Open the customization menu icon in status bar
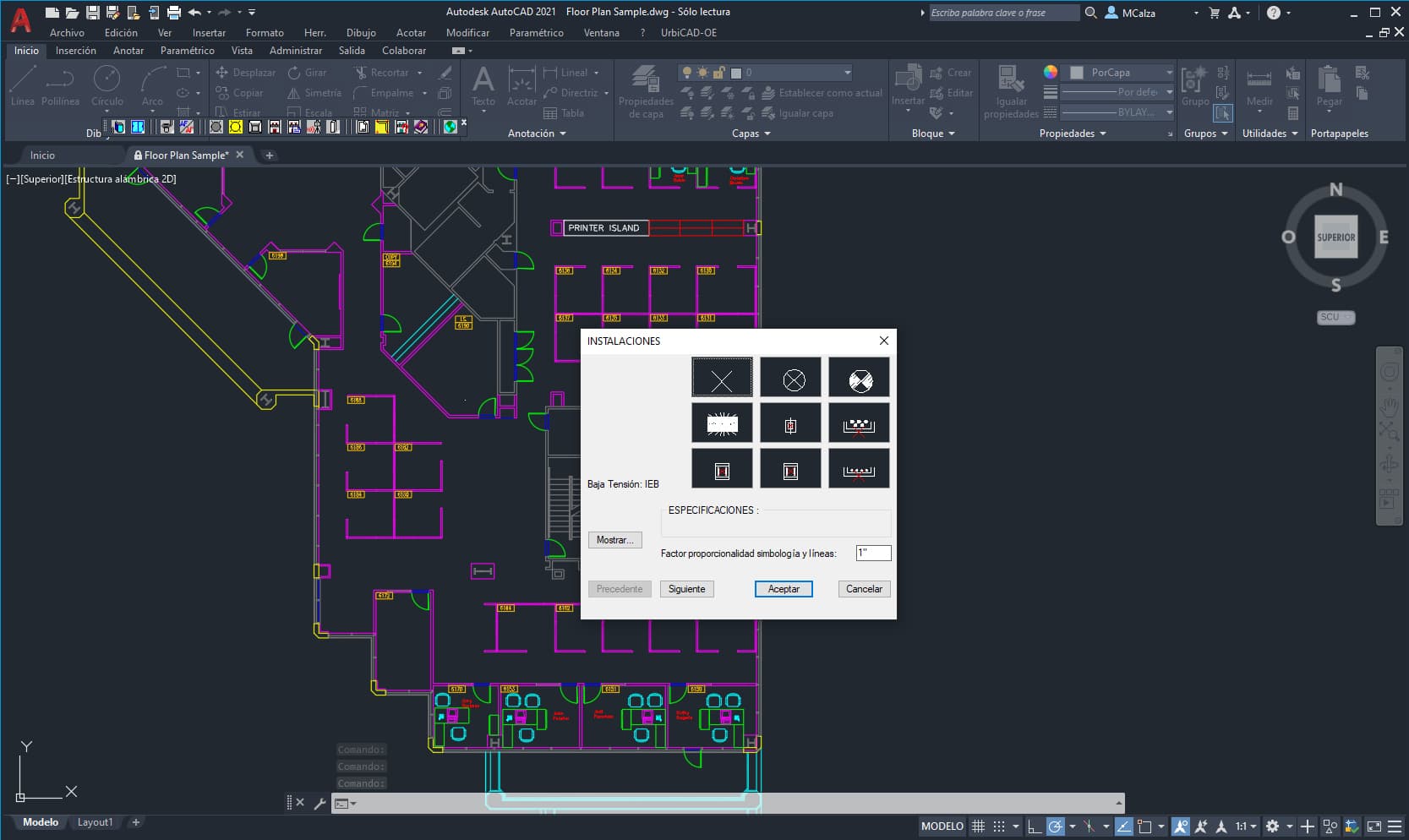Screen dimensions: 1409x840 coord(1395,826)
